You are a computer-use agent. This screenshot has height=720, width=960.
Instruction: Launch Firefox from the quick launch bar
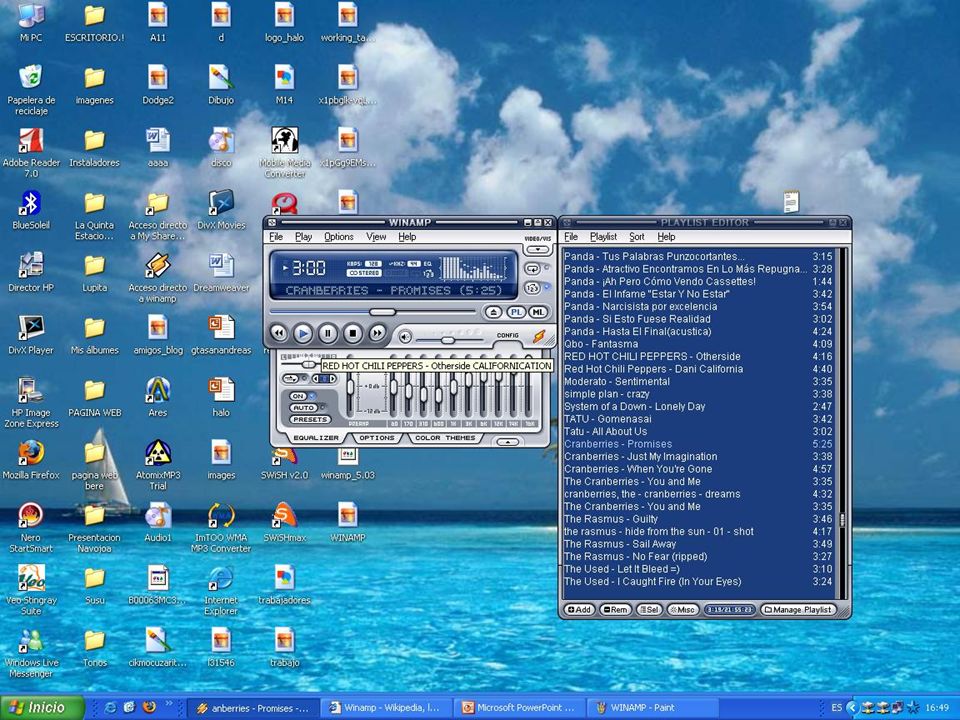[149, 708]
